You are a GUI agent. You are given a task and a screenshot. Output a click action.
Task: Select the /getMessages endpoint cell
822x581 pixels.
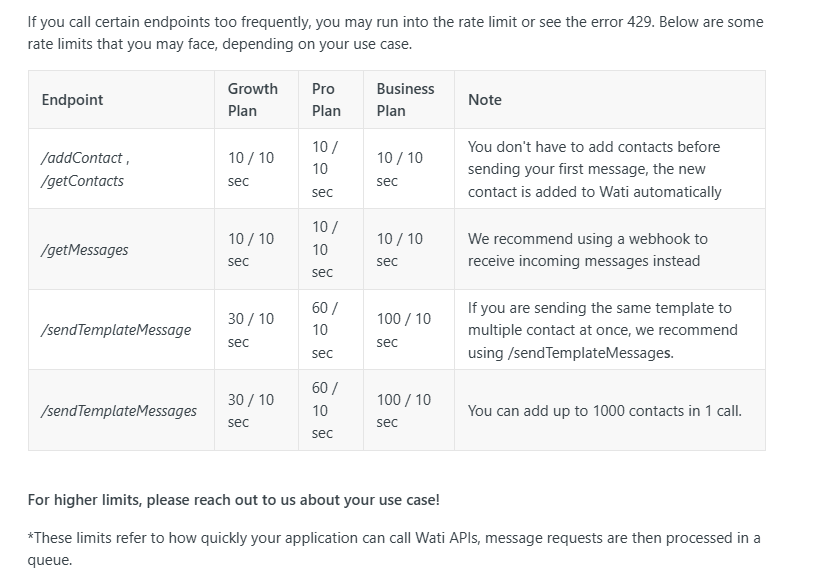121,250
